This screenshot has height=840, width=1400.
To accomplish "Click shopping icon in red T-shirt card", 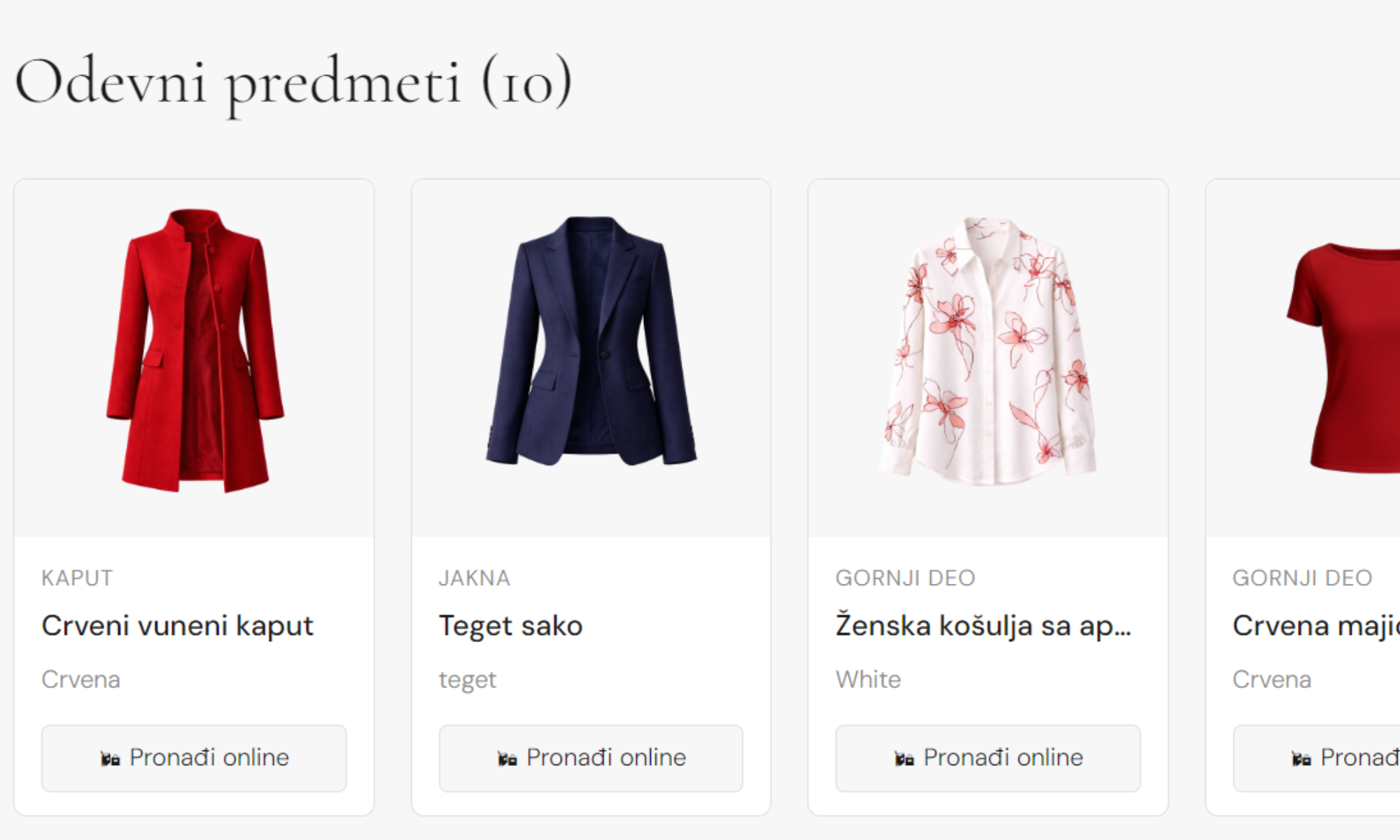I will point(1301,759).
